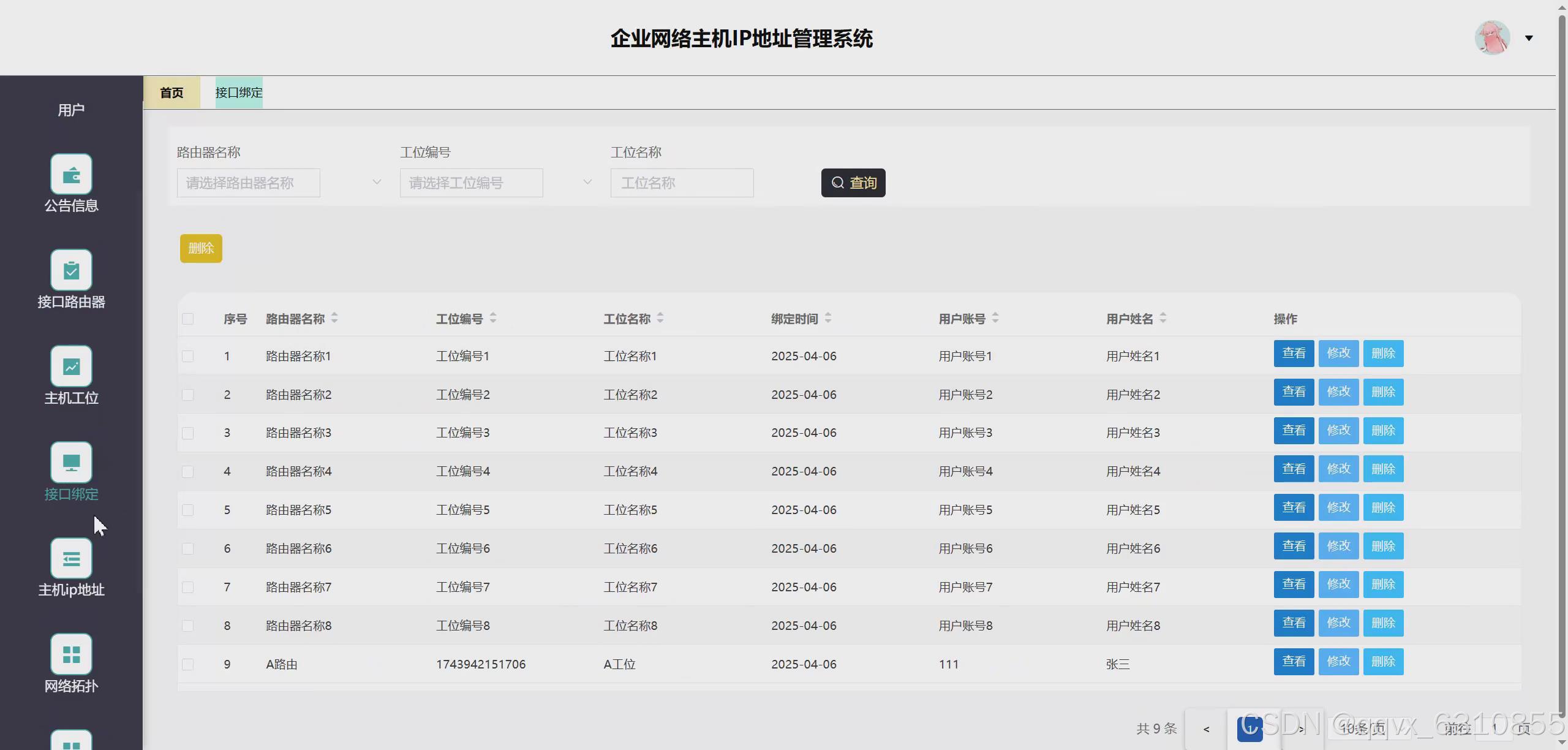
Task: Open the 请选择路由器名称 dropdown
Action: [248, 183]
